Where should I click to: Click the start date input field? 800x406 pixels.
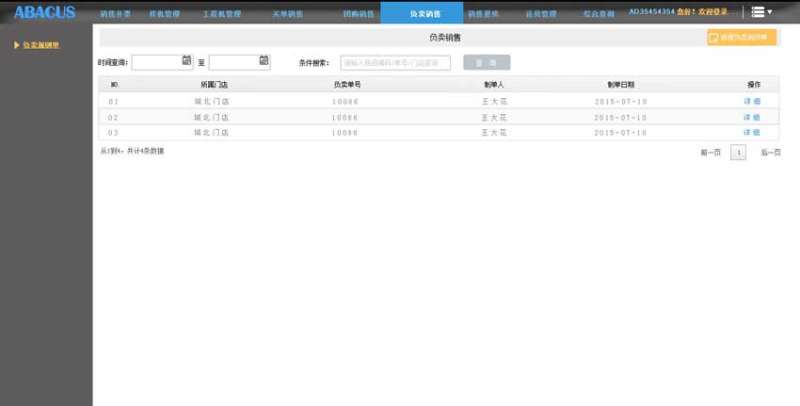[x=156, y=62]
